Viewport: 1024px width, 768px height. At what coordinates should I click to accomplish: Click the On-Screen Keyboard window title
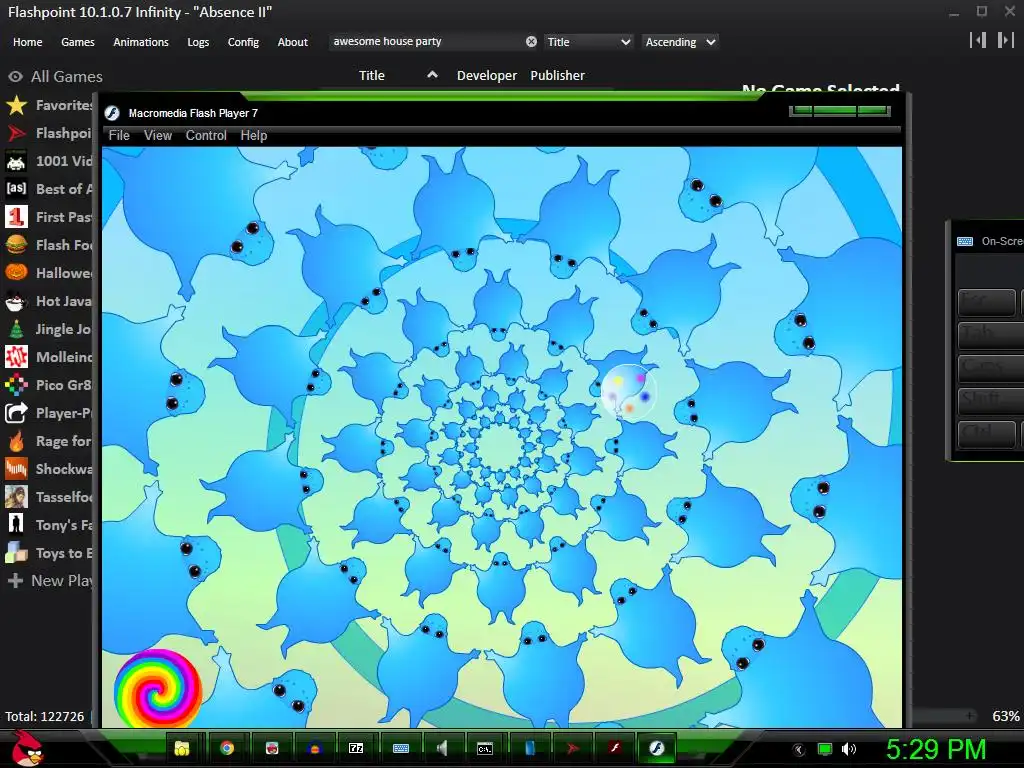pyautogui.click(x=1002, y=241)
